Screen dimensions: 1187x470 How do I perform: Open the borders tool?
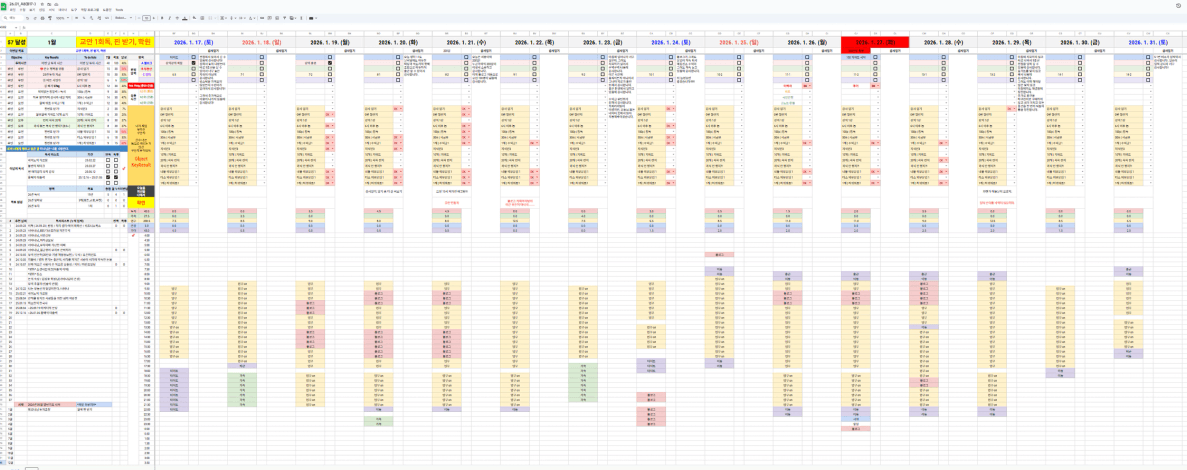(202, 18)
